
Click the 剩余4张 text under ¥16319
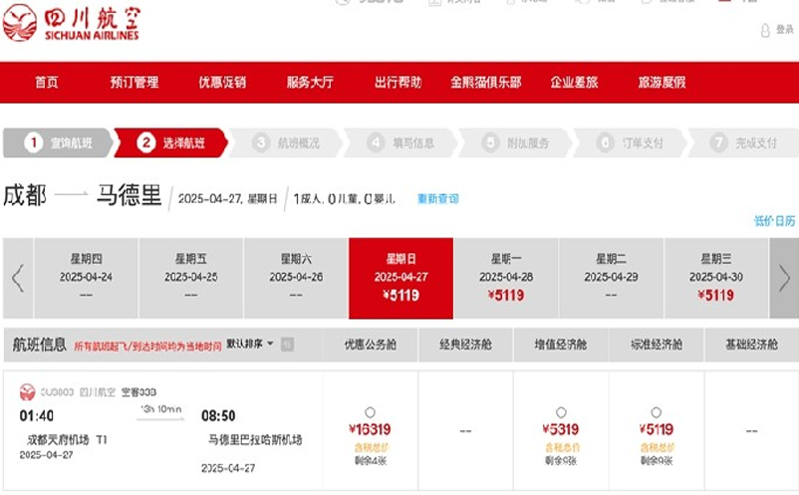click(370, 461)
